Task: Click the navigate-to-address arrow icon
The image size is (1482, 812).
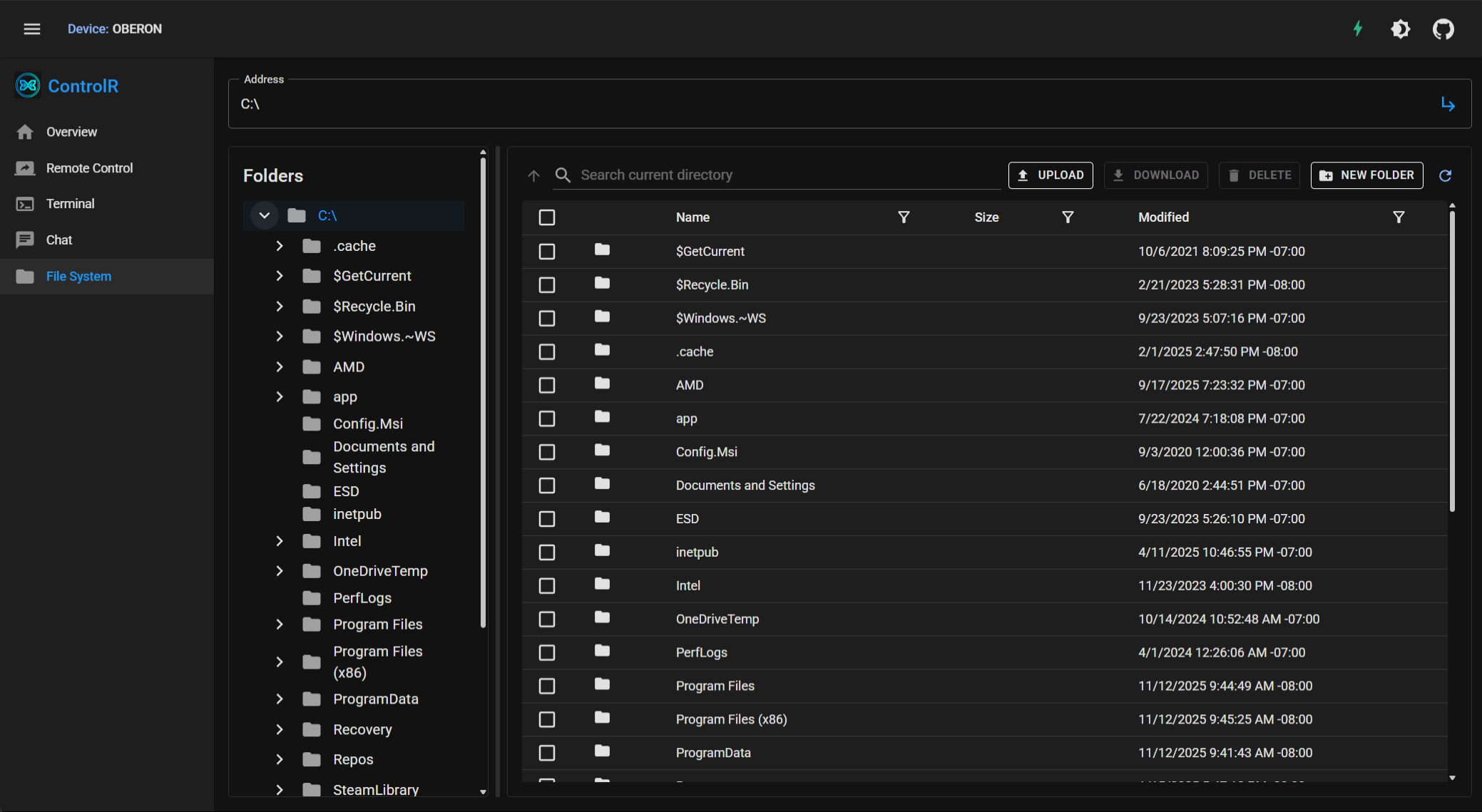Action: click(1448, 104)
